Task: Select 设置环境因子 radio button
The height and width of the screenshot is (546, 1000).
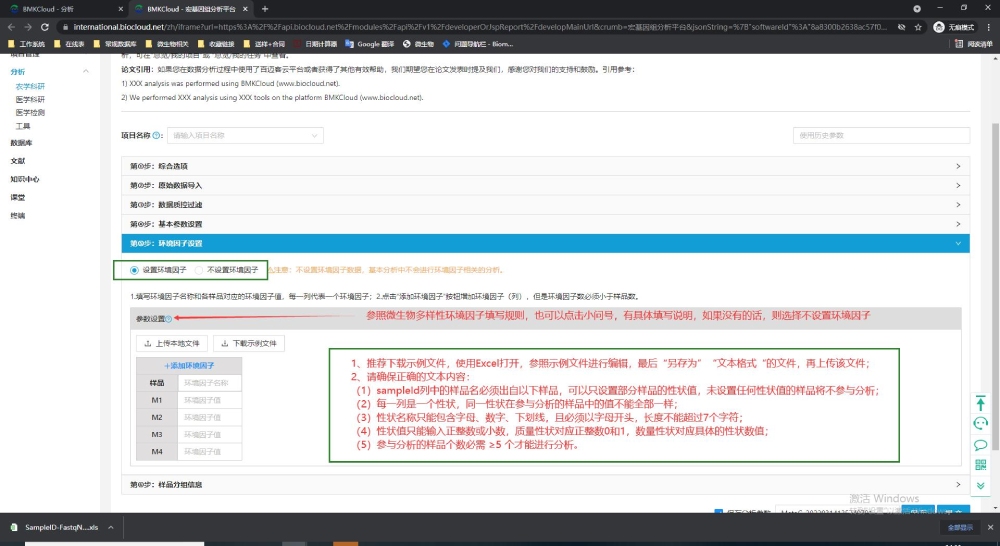Action: 135,270
